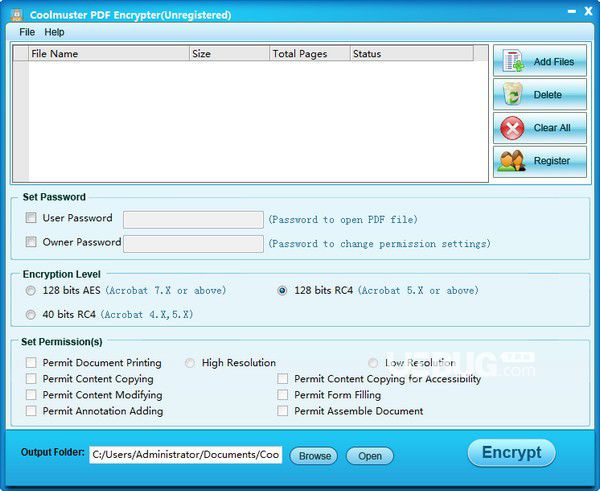Click the Encrypt button
The height and width of the screenshot is (491, 600).
512,453
